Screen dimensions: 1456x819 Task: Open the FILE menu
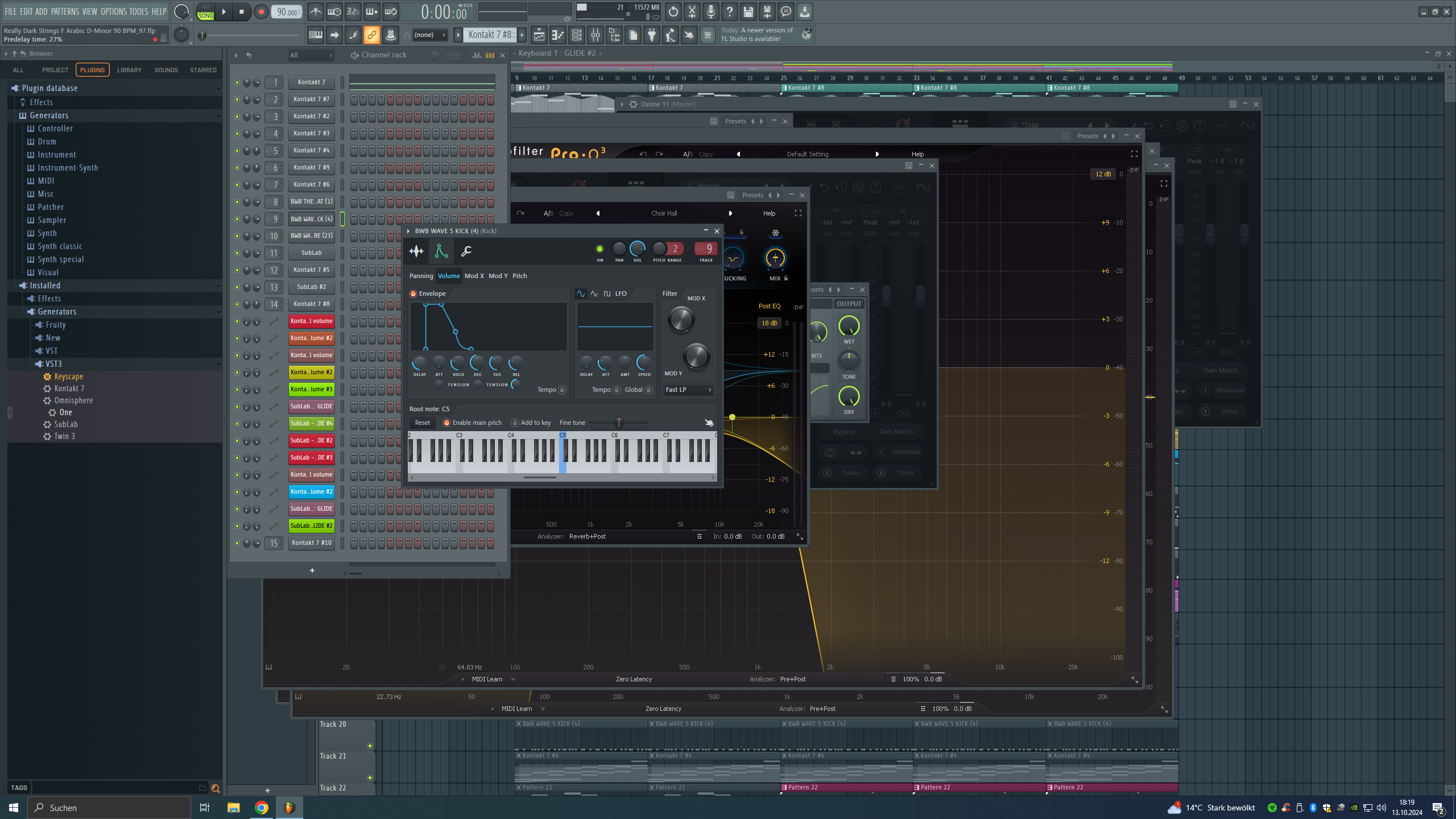point(11,11)
